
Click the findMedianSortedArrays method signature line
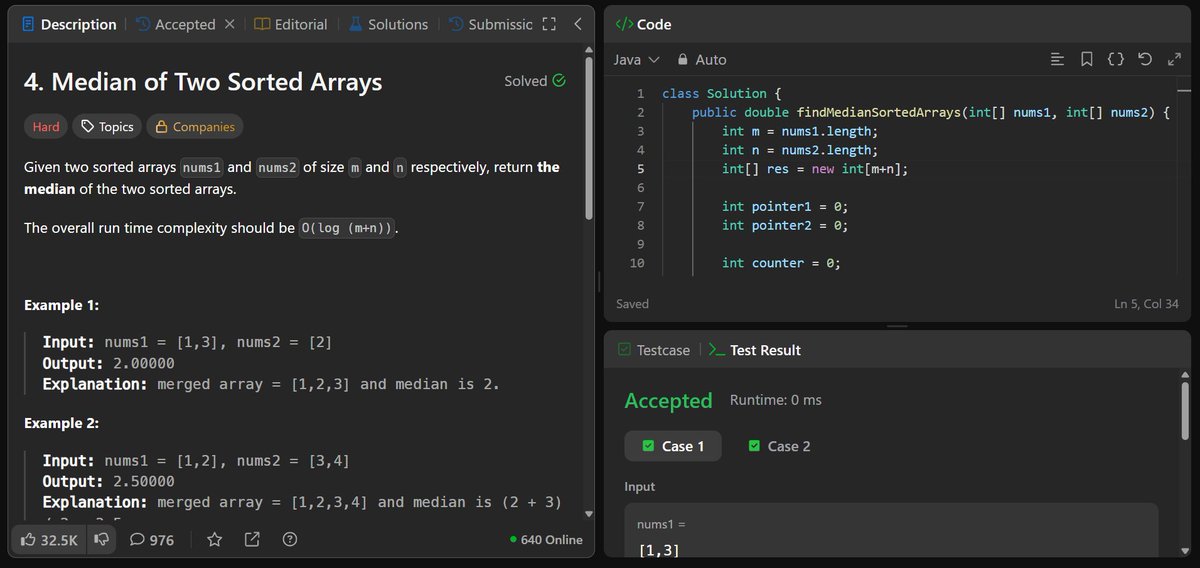pyautogui.click(x=930, y=112)
